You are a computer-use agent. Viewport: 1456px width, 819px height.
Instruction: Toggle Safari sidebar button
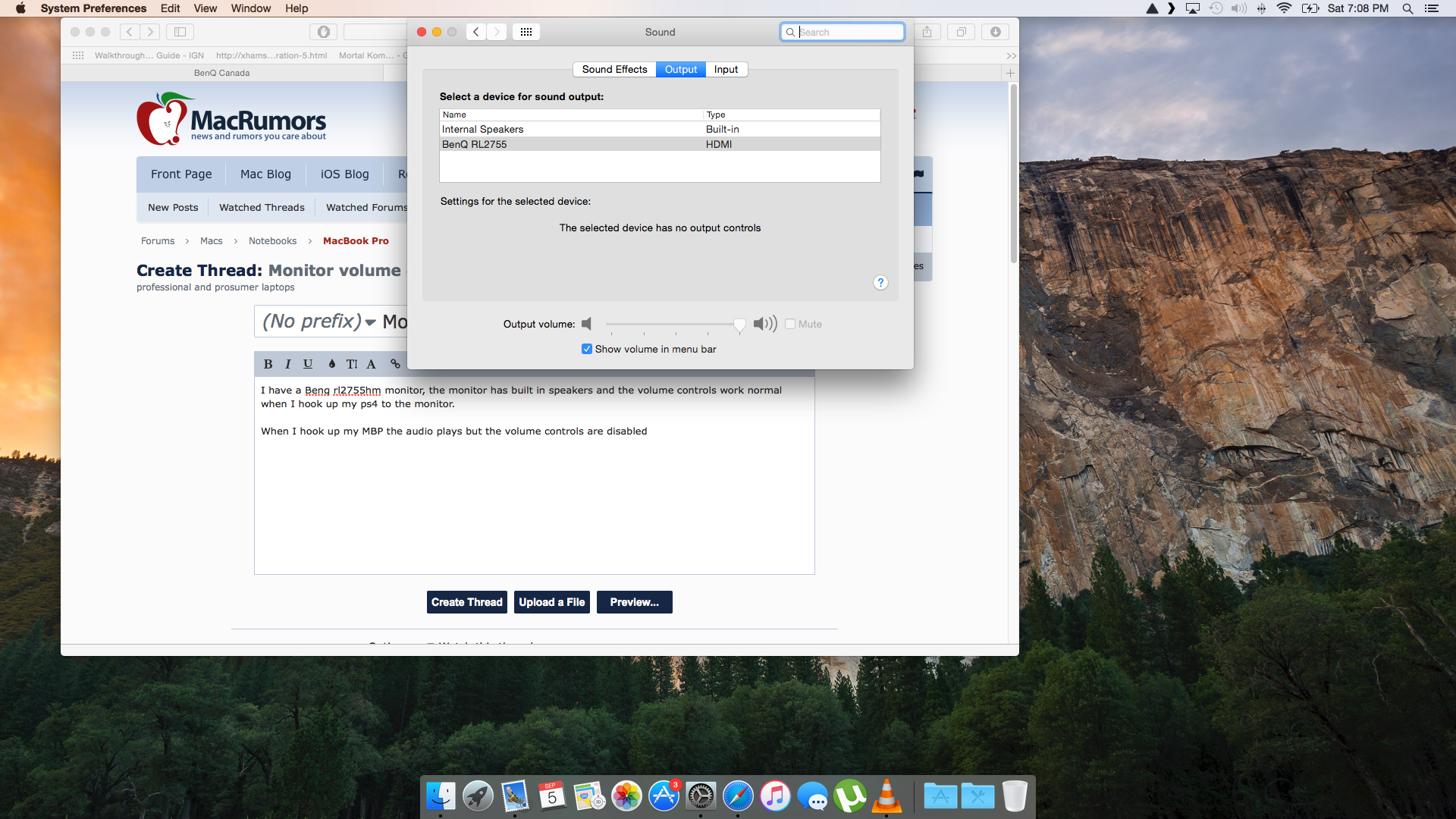[x=180, y=32]
